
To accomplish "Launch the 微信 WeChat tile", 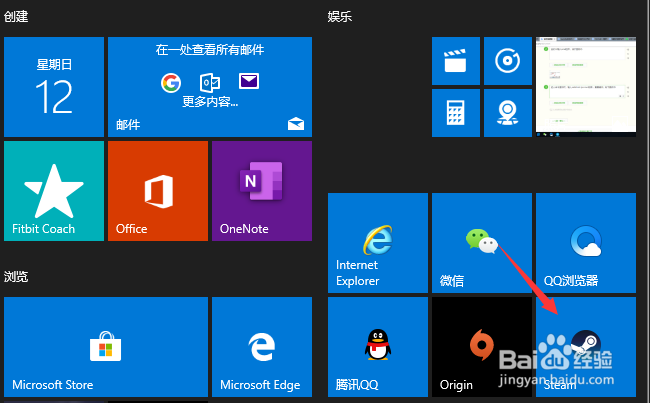I will point(482,243).
